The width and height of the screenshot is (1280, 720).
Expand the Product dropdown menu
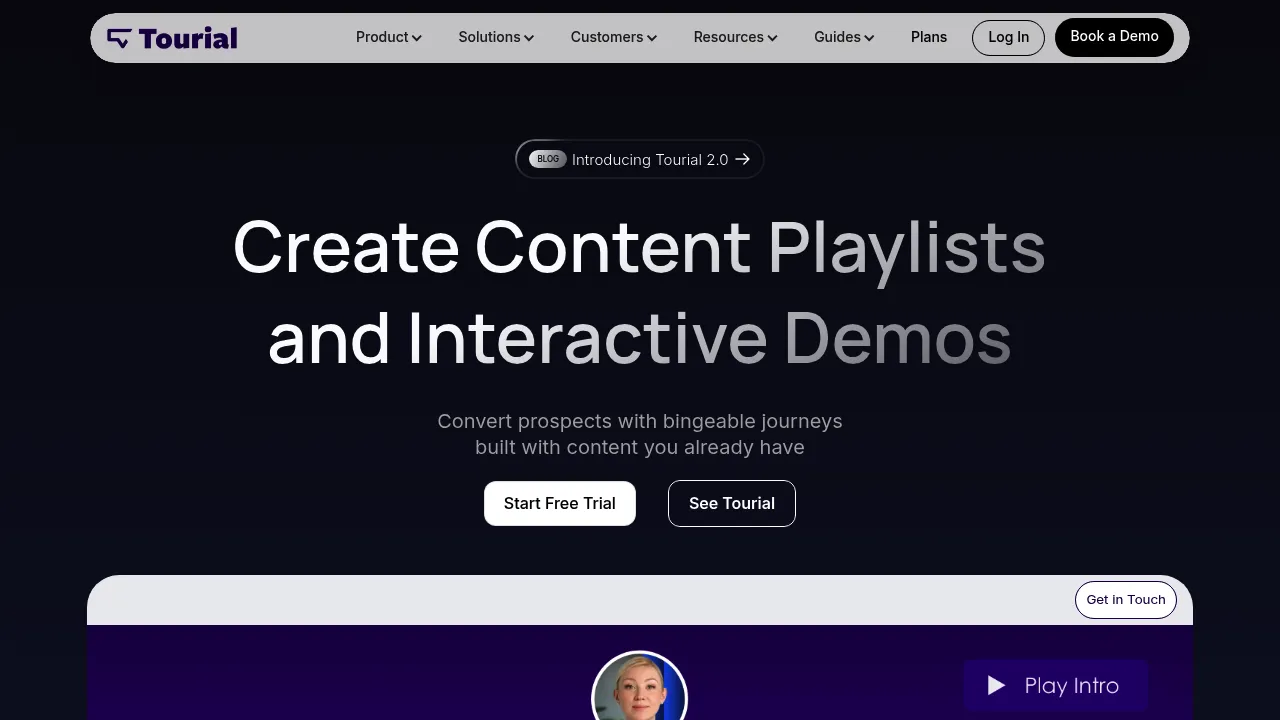[x=389, y=37]
